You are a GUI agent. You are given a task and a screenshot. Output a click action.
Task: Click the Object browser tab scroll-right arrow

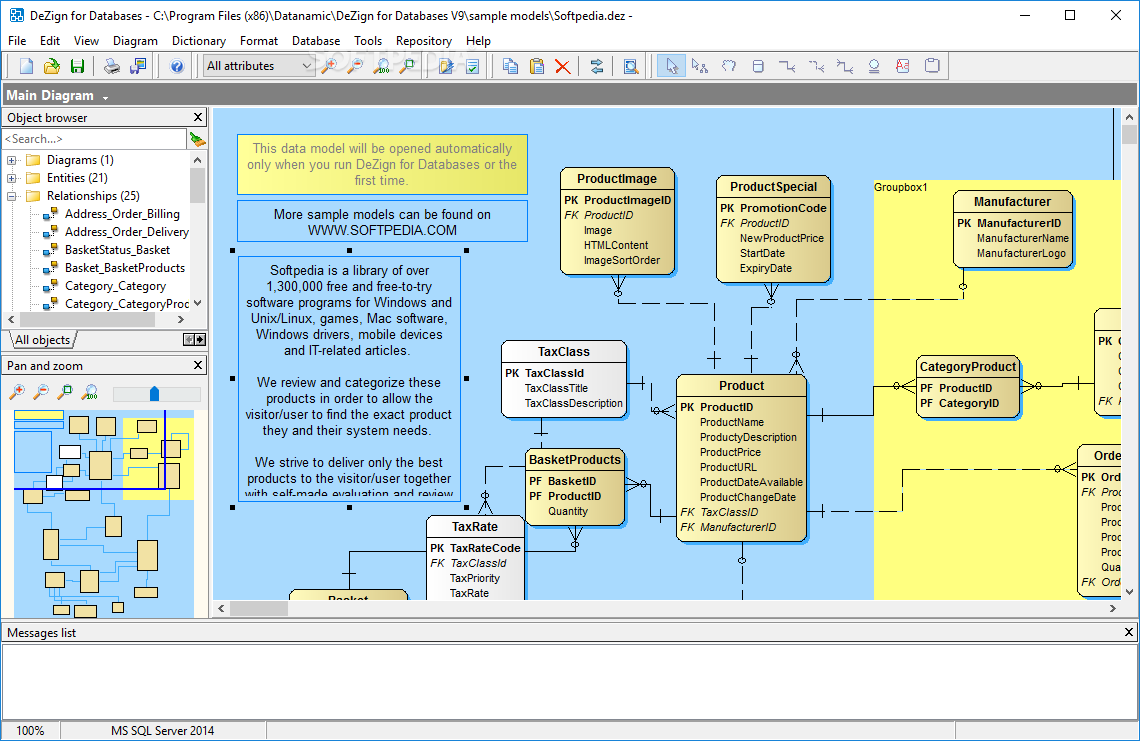[x=201, y=340]
